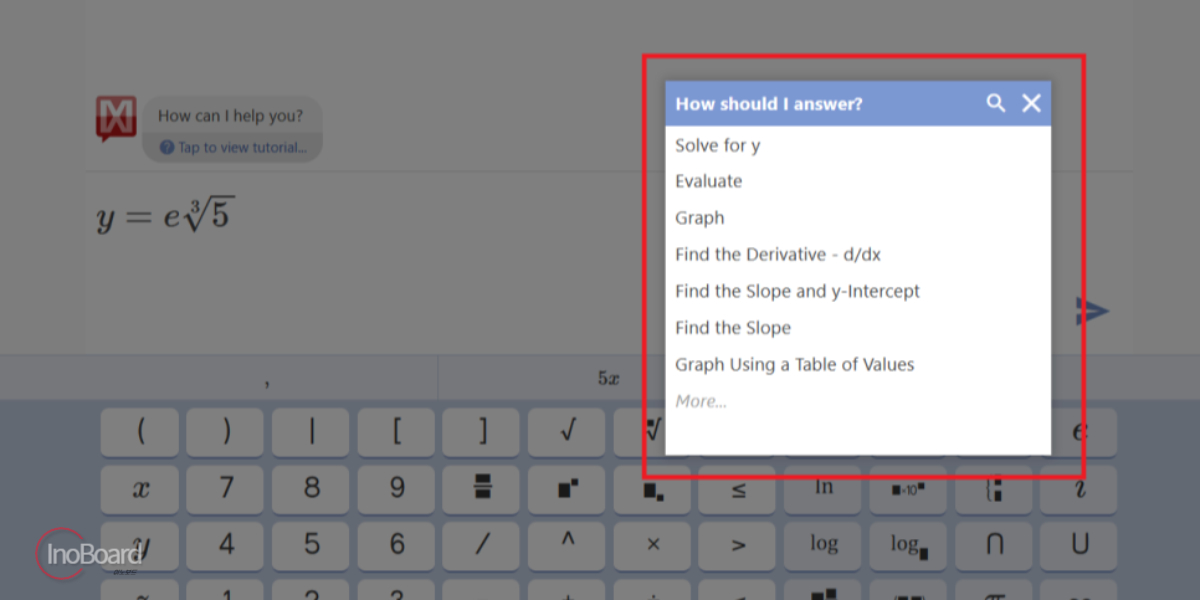Image resolution: width=1200 pixels, height=600 pixels.
Task: Open Tap to view tutorial link
Action: click(x=233, y=147)
